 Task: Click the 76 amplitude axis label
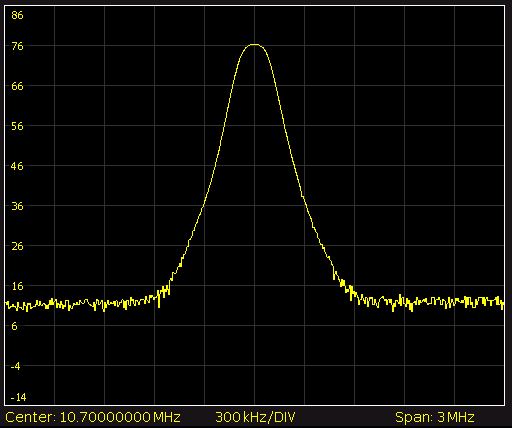pos(17,46)
